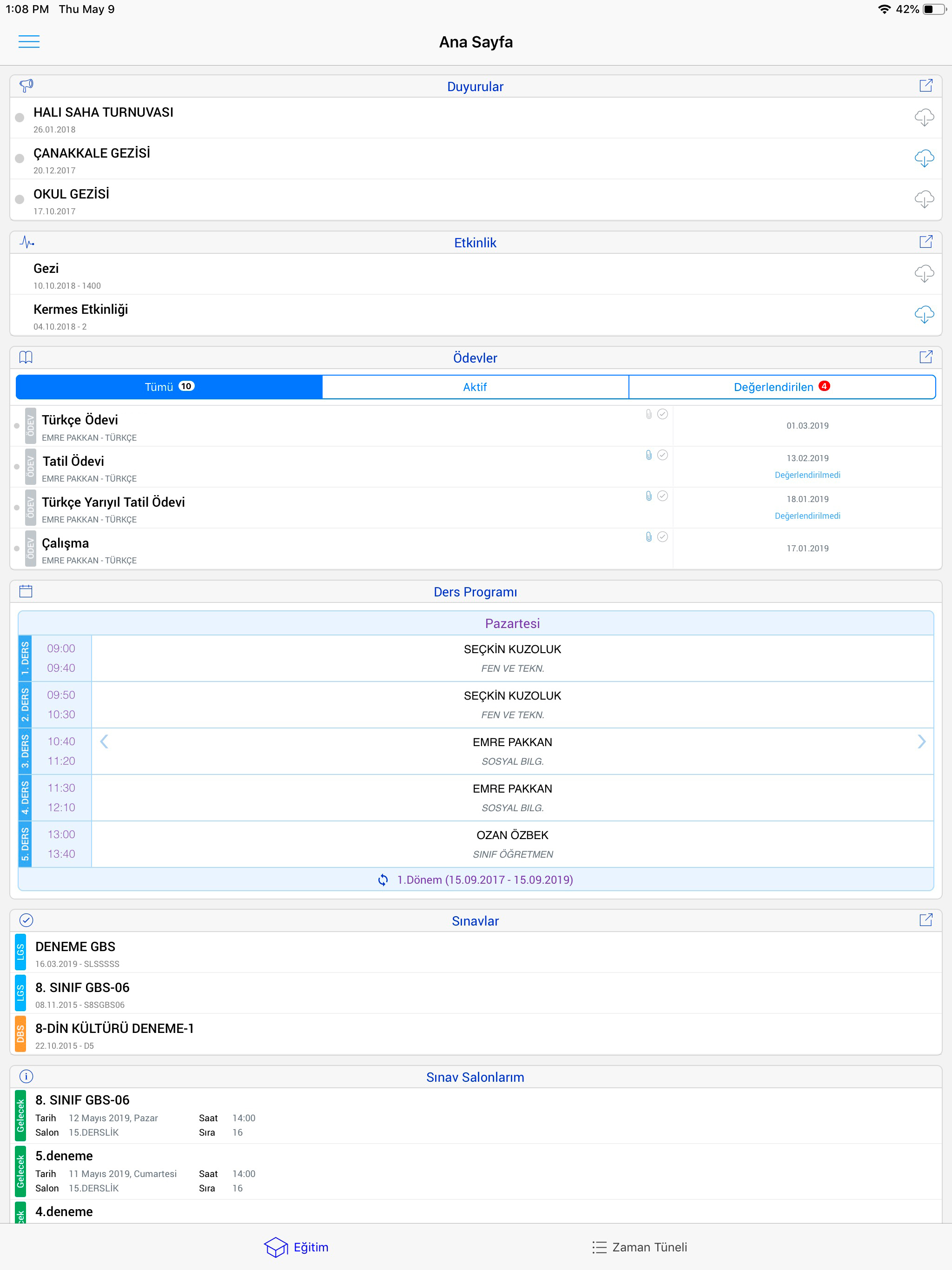Open the Sınavlar section with its expand icon
This screenshot has height=1270, width=952.
926,920
